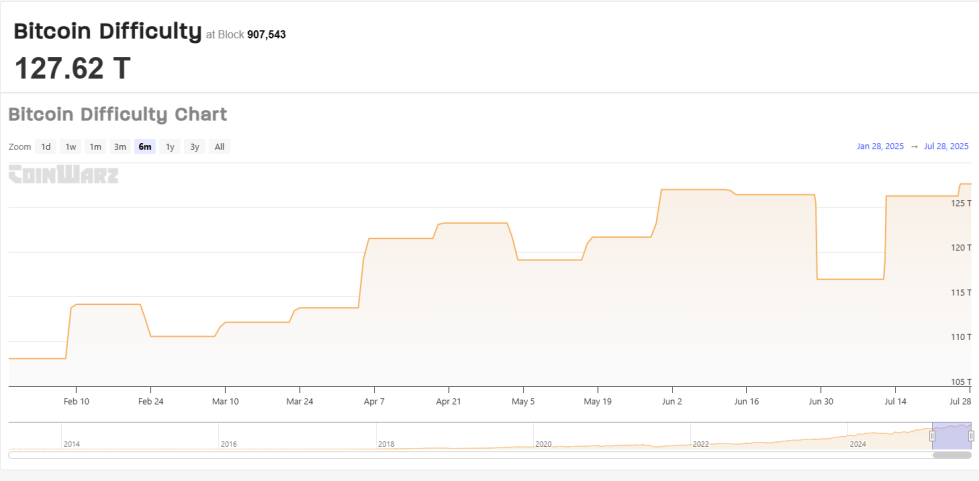
Task: Click the navigator's left range handle
Action: coord(932,436)
